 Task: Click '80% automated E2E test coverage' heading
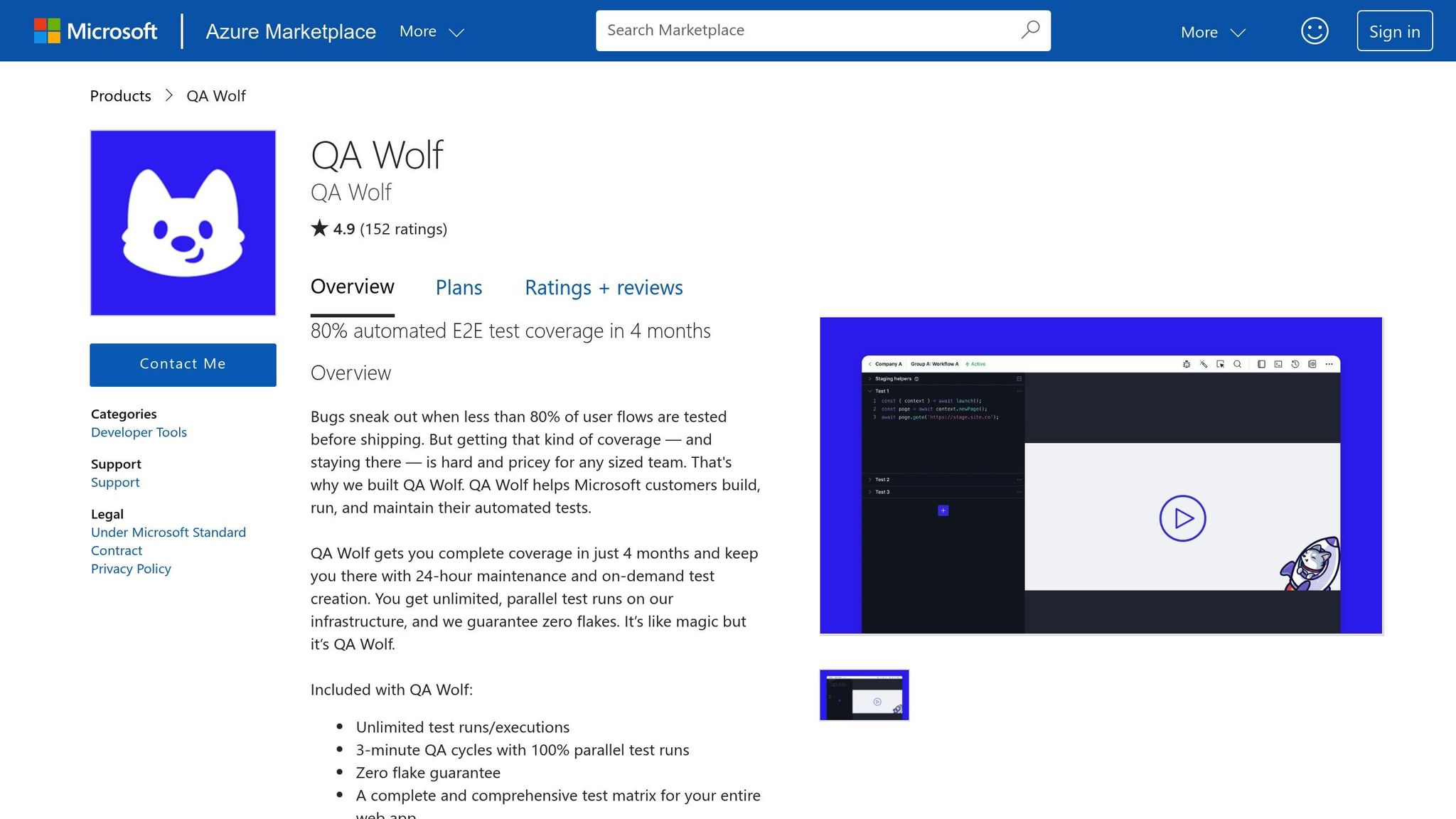pyautogui.click(x=510, y=331)
